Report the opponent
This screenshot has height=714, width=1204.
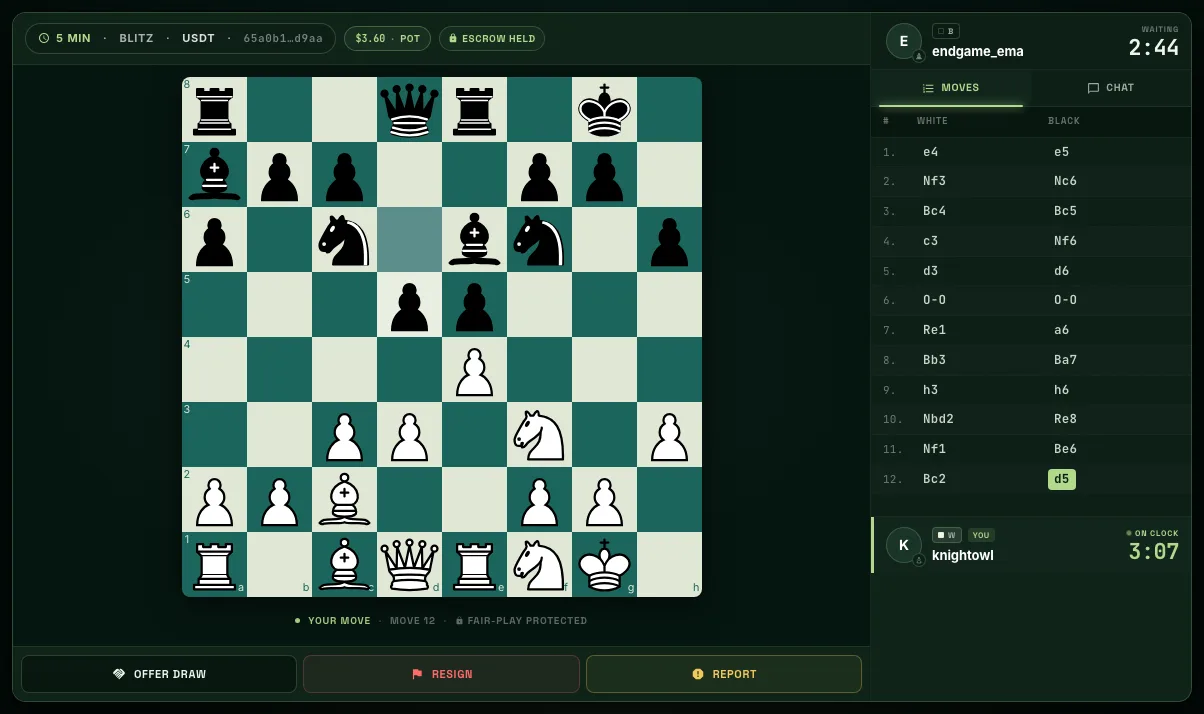coord(724,674)
